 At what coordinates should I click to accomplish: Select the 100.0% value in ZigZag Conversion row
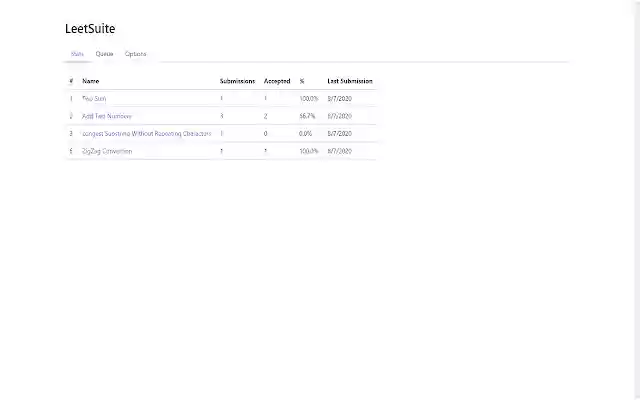pos(309,151)
